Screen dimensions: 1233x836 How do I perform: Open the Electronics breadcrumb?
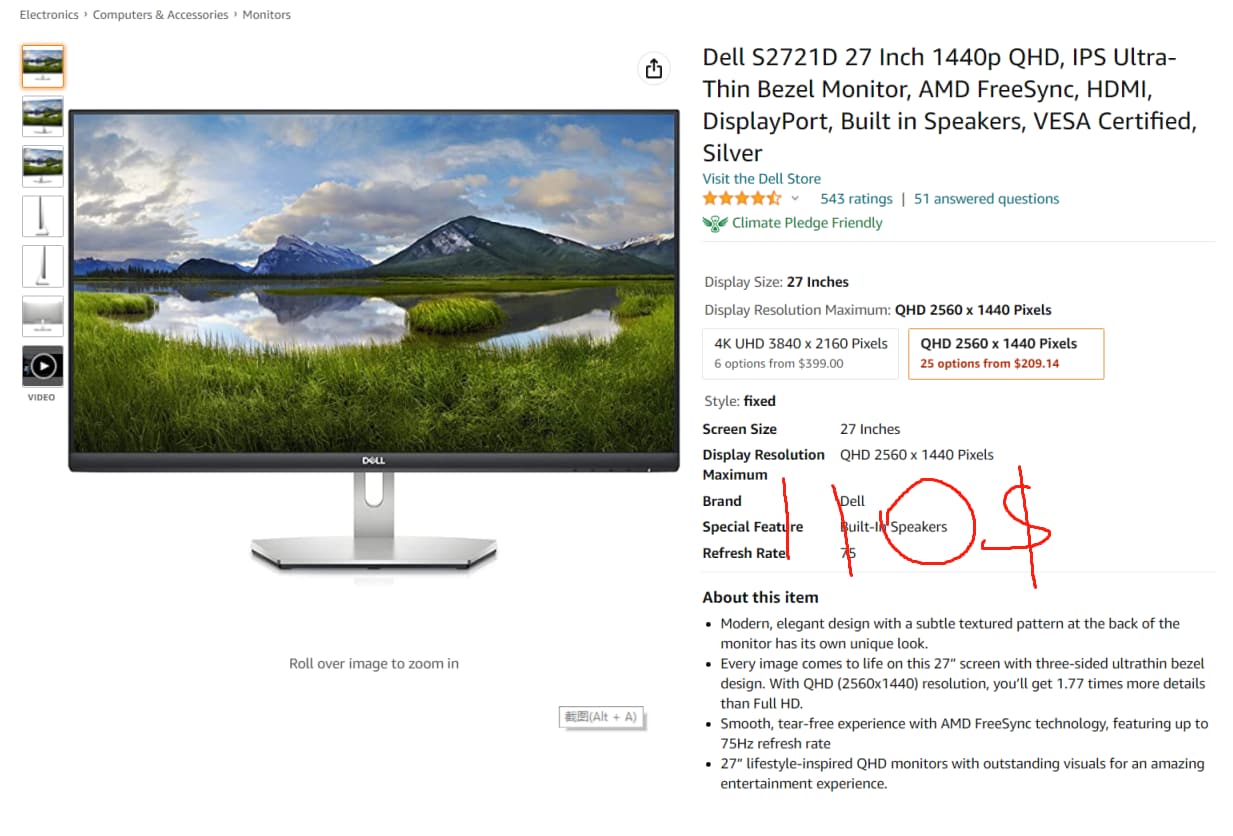coord(49,15)
